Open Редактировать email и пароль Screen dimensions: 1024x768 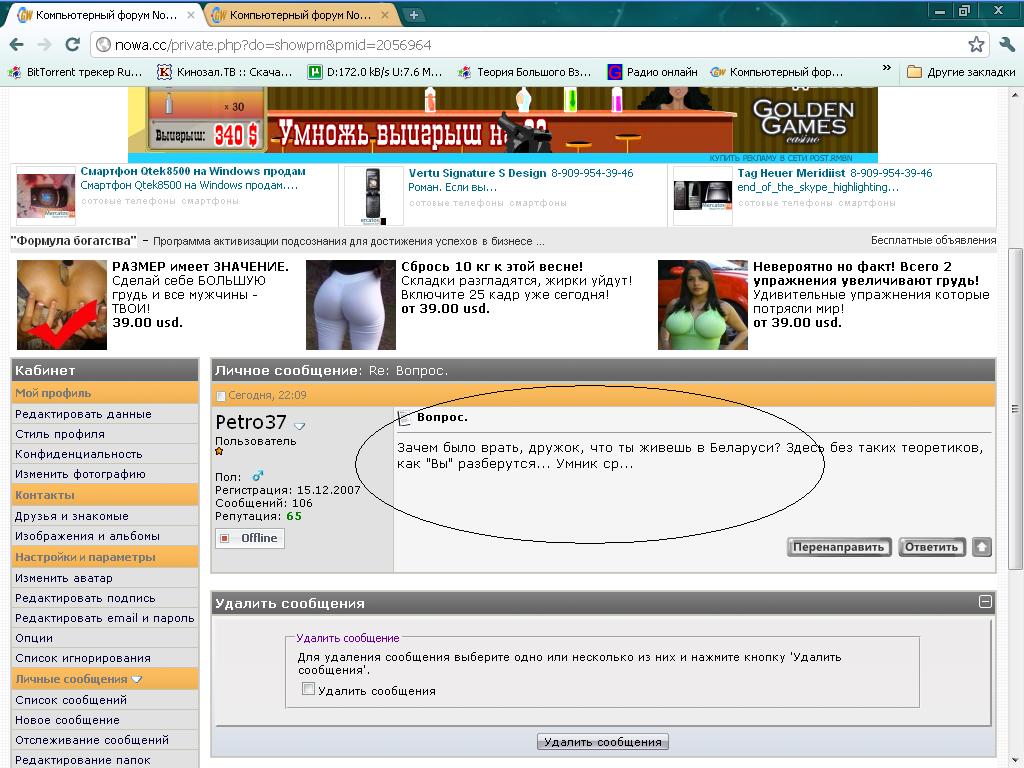click(x=104, y=618)
